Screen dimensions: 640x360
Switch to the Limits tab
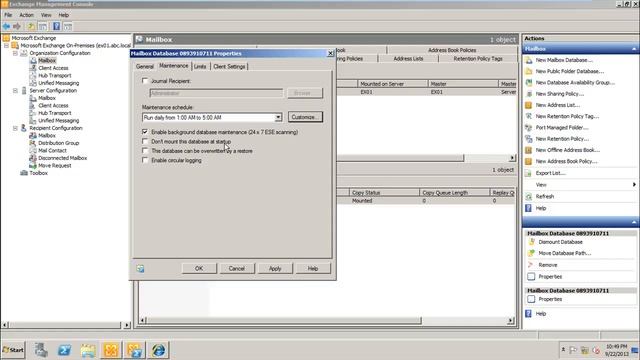click(x=200, y=67)
